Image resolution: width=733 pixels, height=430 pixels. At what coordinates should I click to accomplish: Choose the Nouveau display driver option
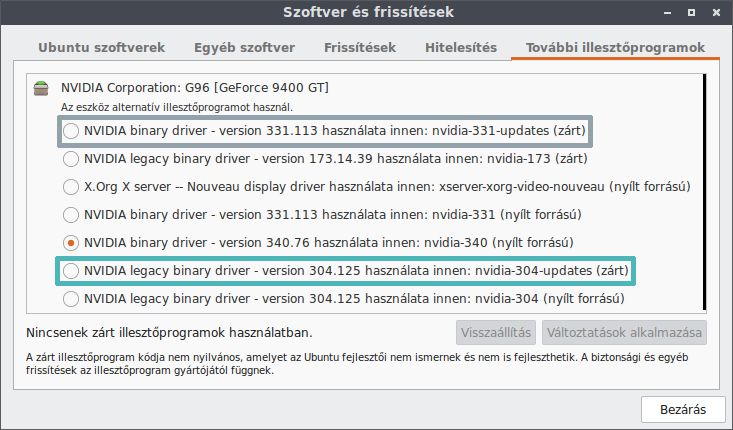(71, 187)
